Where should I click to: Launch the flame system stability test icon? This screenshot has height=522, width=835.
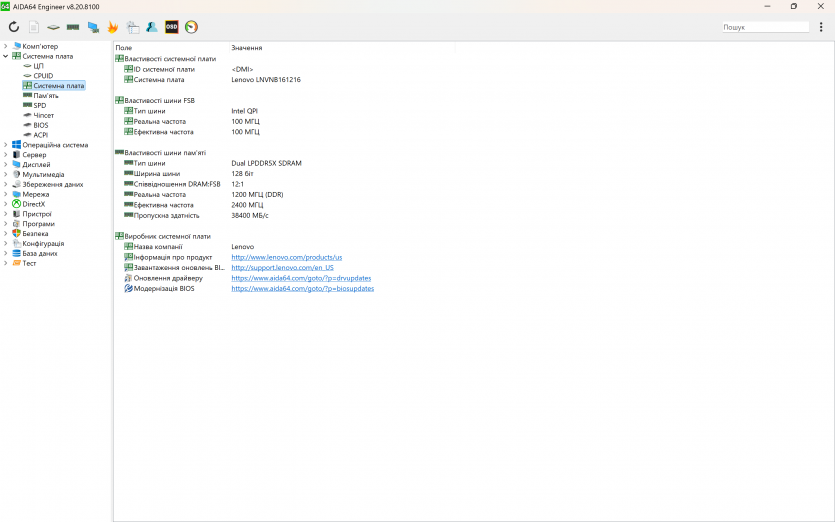click(x=113, y=27)
